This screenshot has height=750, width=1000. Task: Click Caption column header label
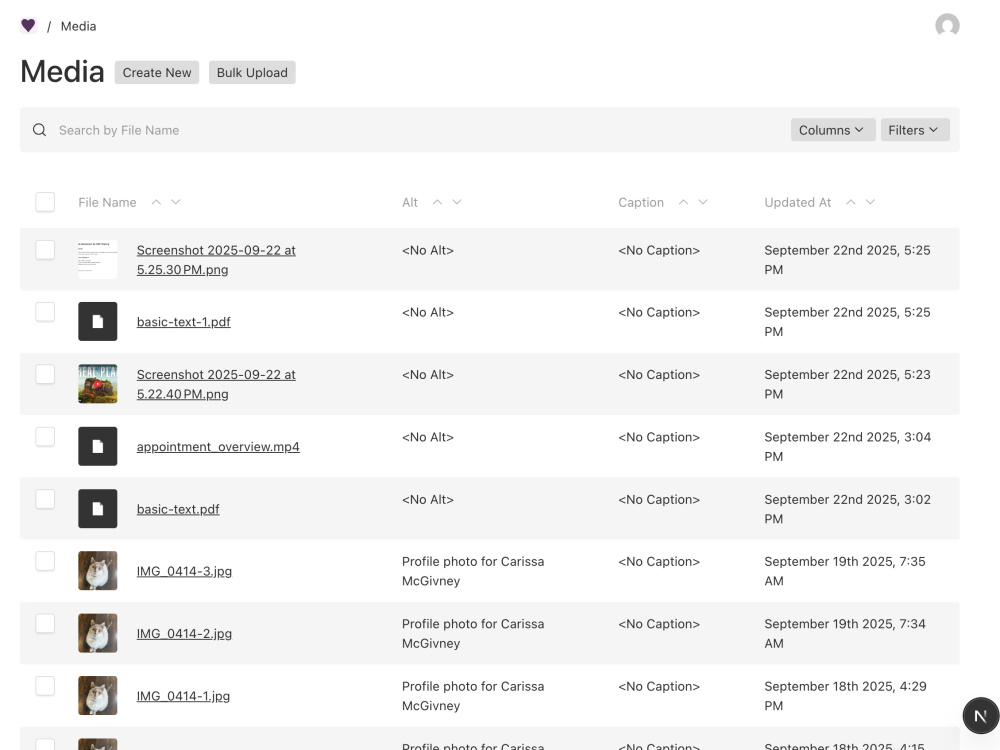pos(641,202)
